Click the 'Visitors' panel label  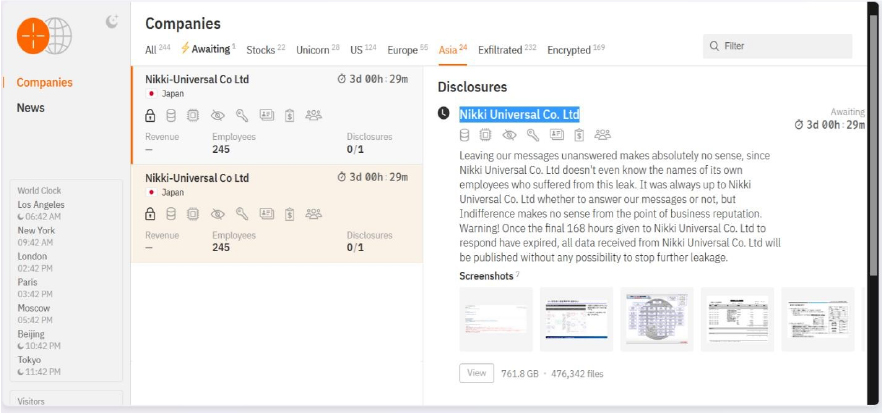pyautogui.click(x=31, y=402)
